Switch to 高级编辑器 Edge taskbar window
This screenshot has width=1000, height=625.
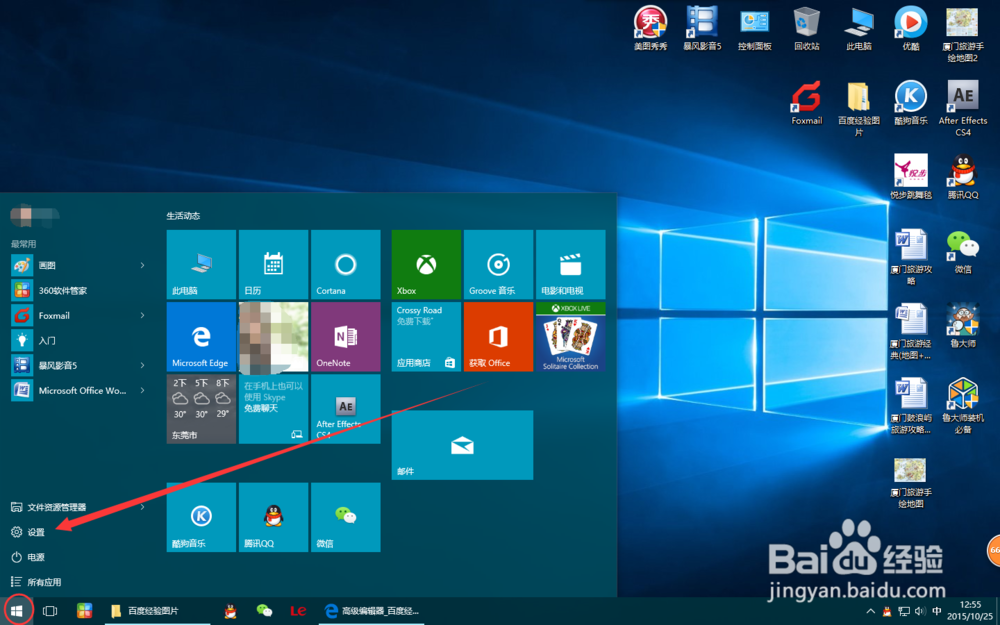coord(371,611)
